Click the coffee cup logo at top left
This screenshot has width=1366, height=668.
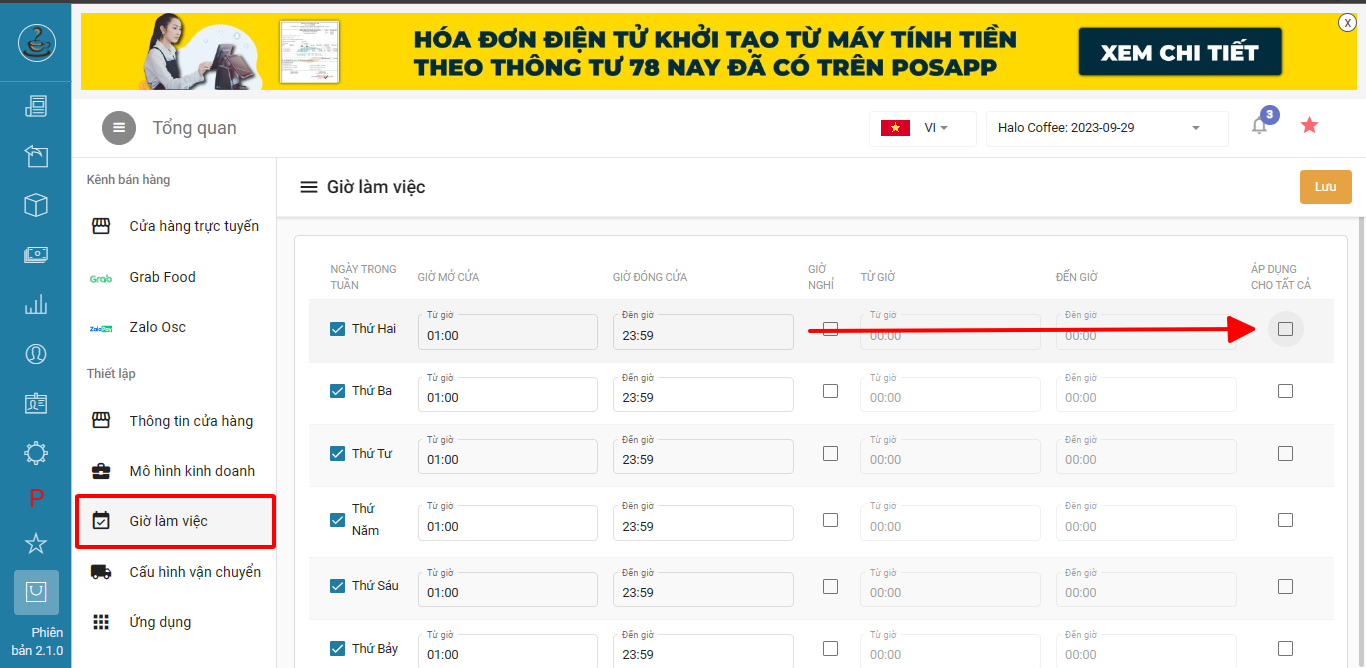(x=36, y=42)
